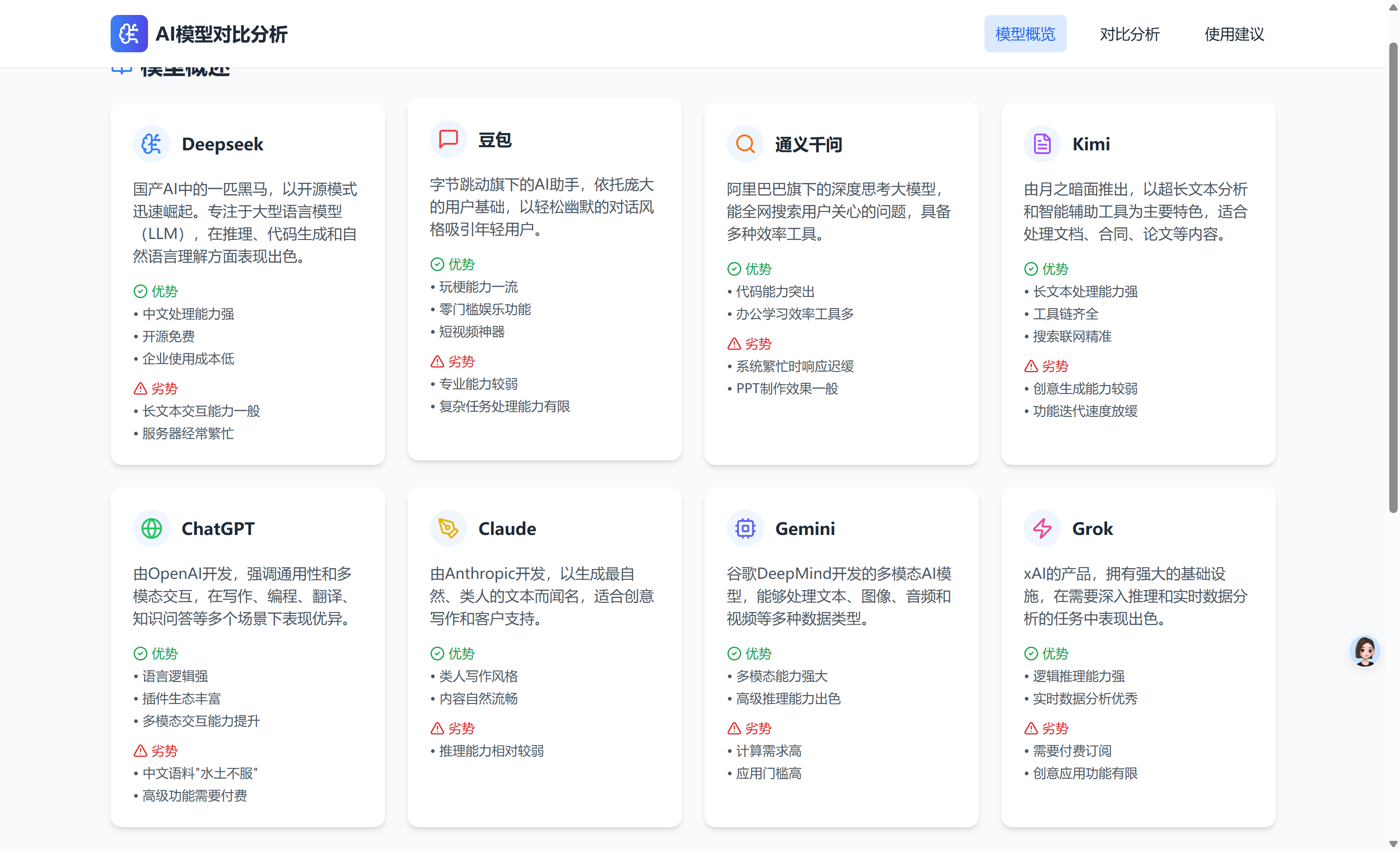The image size is (1400, 851).
Task: Click the Kimi purple document icon
Action: [1041, 144]
